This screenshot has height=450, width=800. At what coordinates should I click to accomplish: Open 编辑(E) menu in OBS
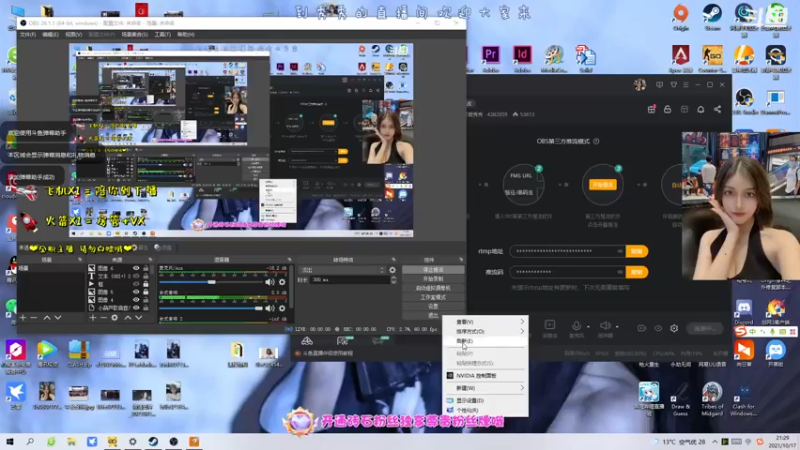tap(50, 34)
